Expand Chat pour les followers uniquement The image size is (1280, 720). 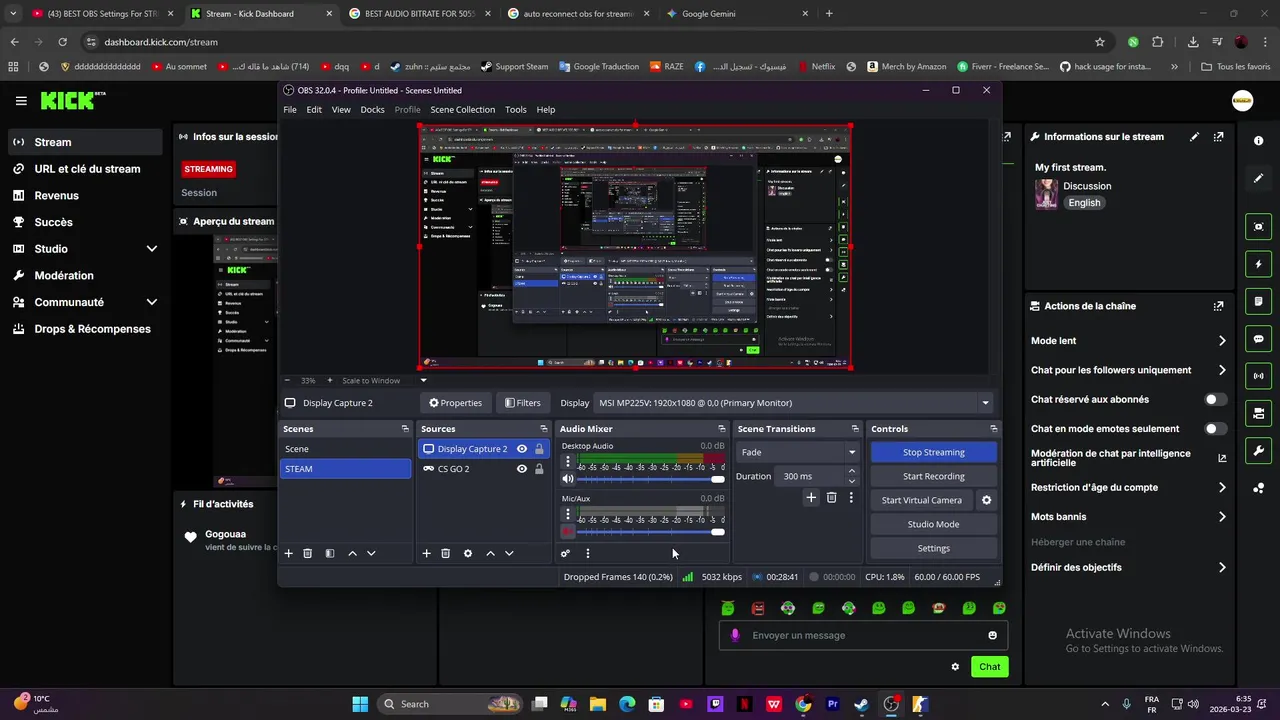pyautogui.click(x=1221, y=370)
